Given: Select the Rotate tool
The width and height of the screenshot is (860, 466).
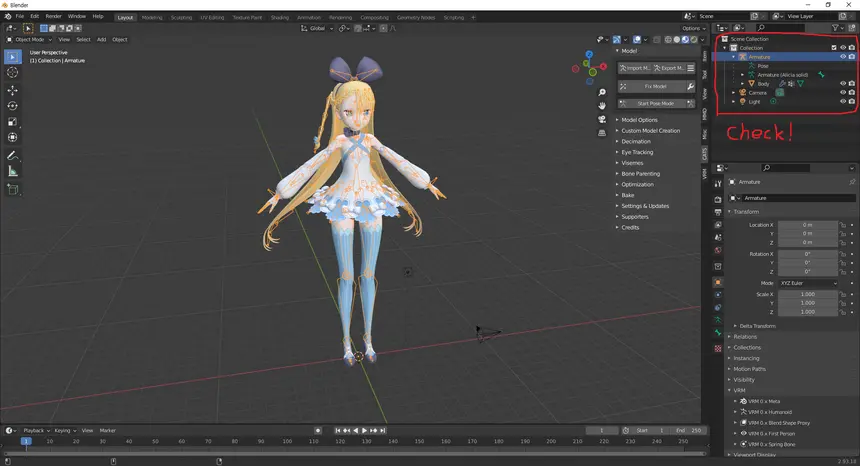Looking at the screenshot, I should pos(13,106).
